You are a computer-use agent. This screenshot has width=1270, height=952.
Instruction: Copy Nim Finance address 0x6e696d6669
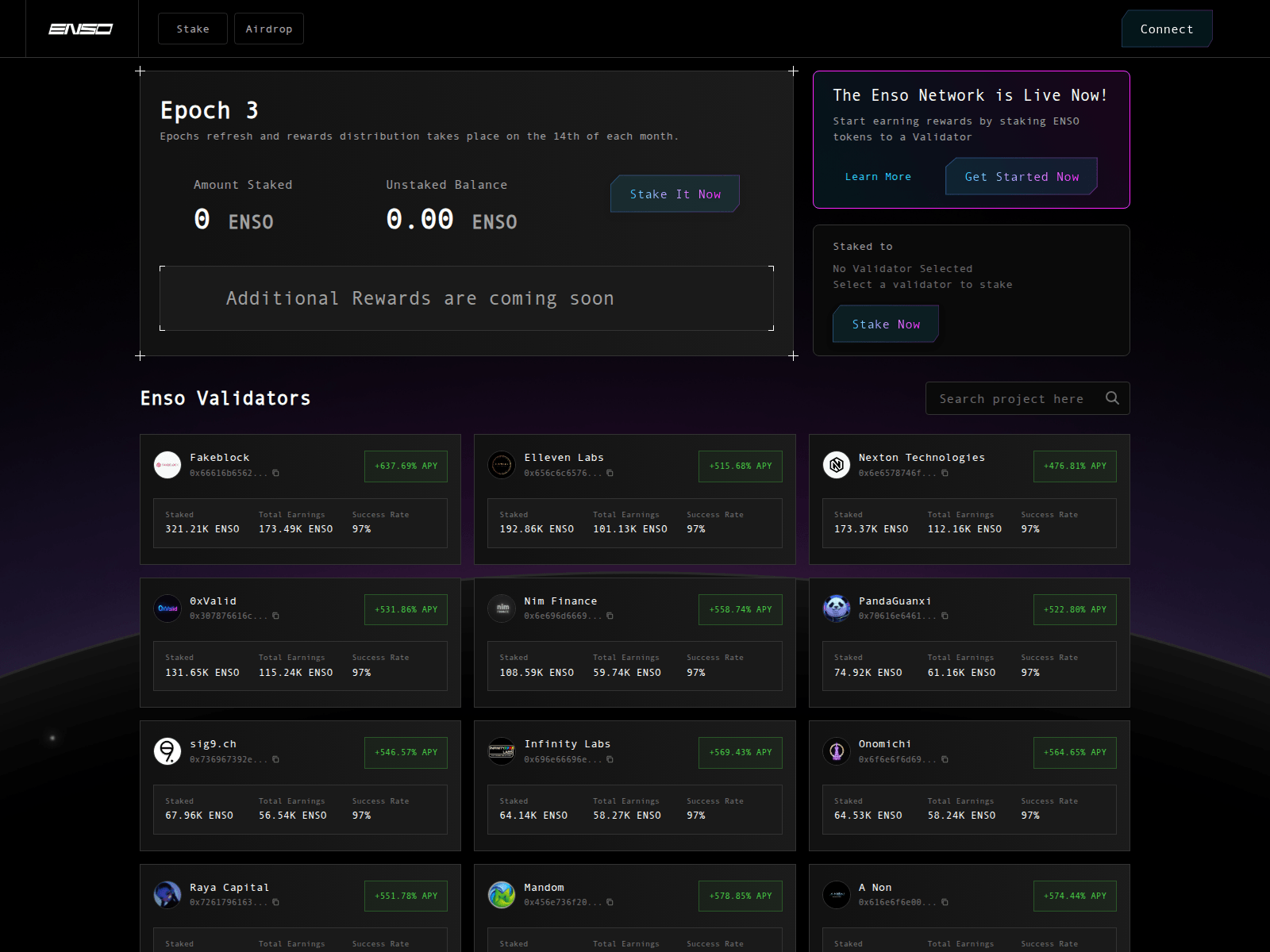(x=610, y=616)
